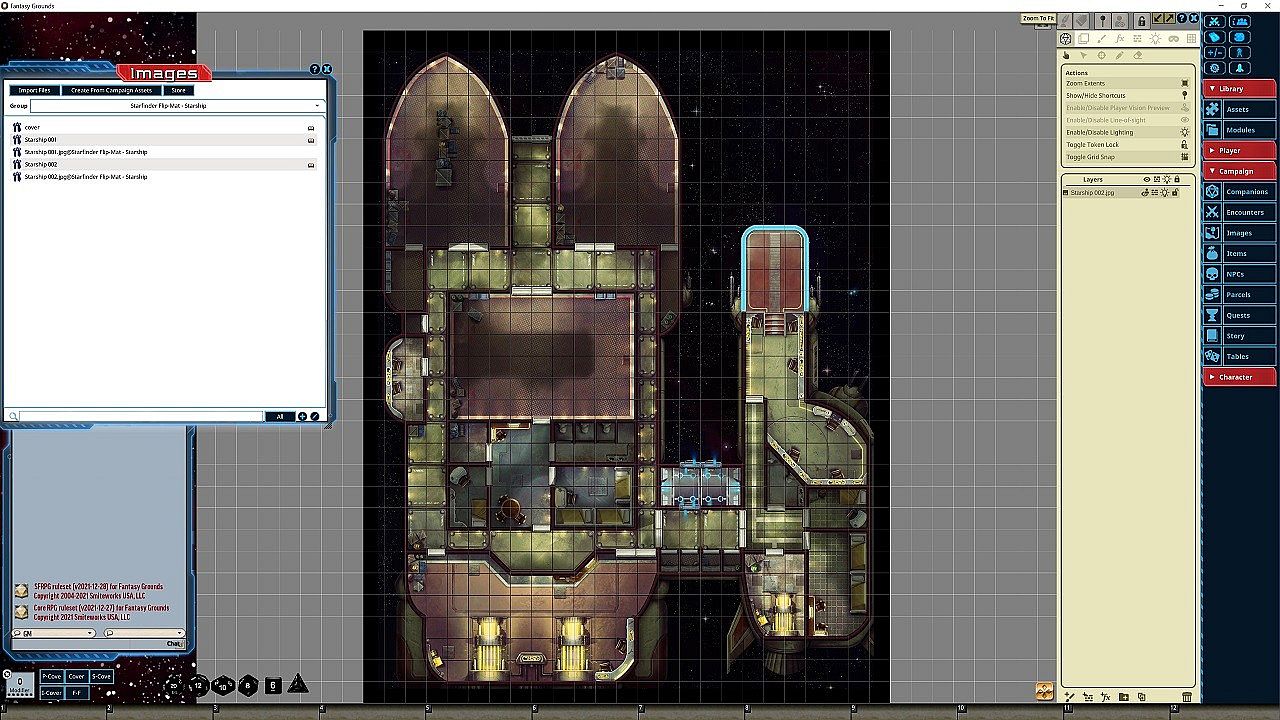Click the Modules folder icon in sidebar
This screenshot has width=1280, height=720.
(x=1212, y=130)
